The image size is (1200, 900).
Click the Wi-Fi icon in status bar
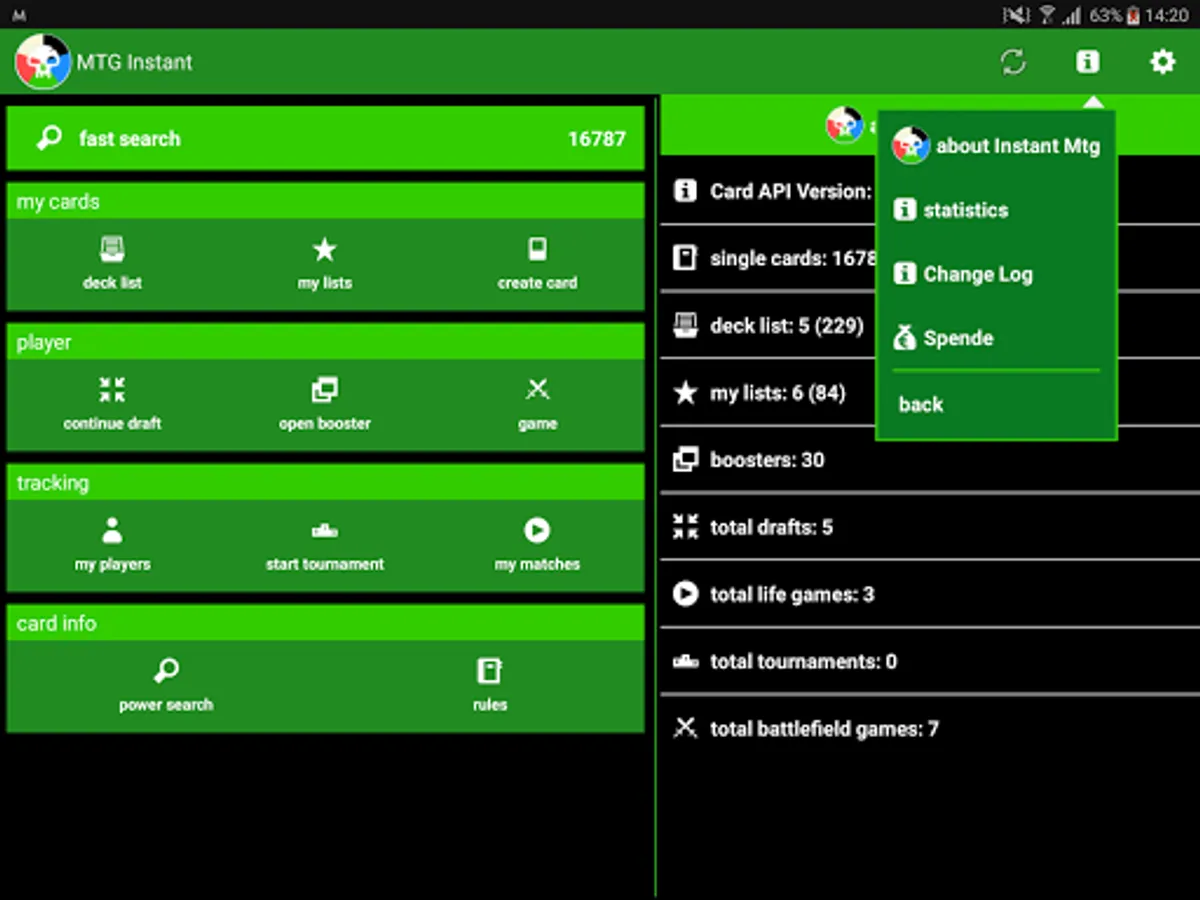(x=1047, y=15)
